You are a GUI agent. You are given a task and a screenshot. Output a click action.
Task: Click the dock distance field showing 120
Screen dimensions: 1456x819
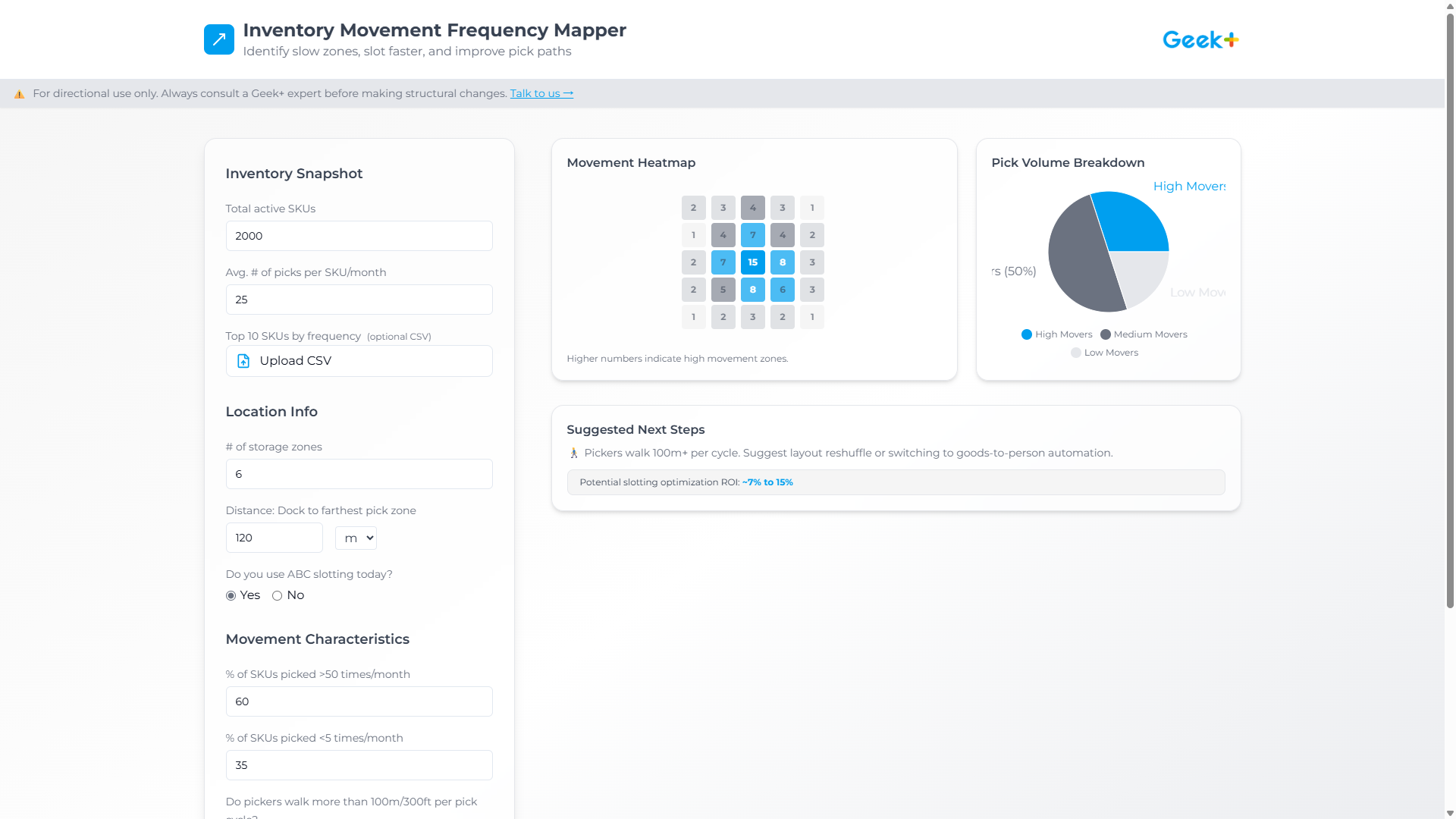[274, 538]
